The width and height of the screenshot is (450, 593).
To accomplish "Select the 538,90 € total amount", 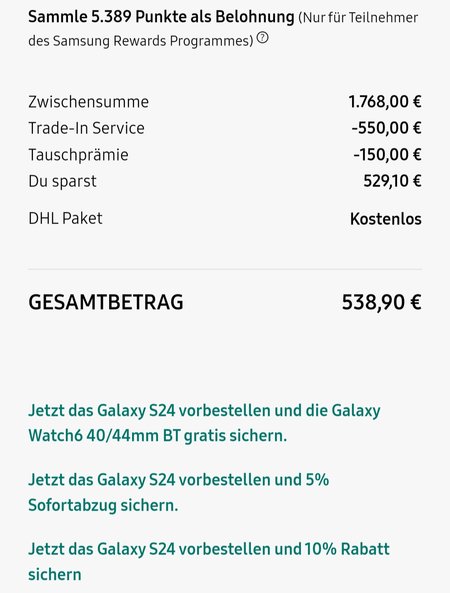I will click(382, 302).
